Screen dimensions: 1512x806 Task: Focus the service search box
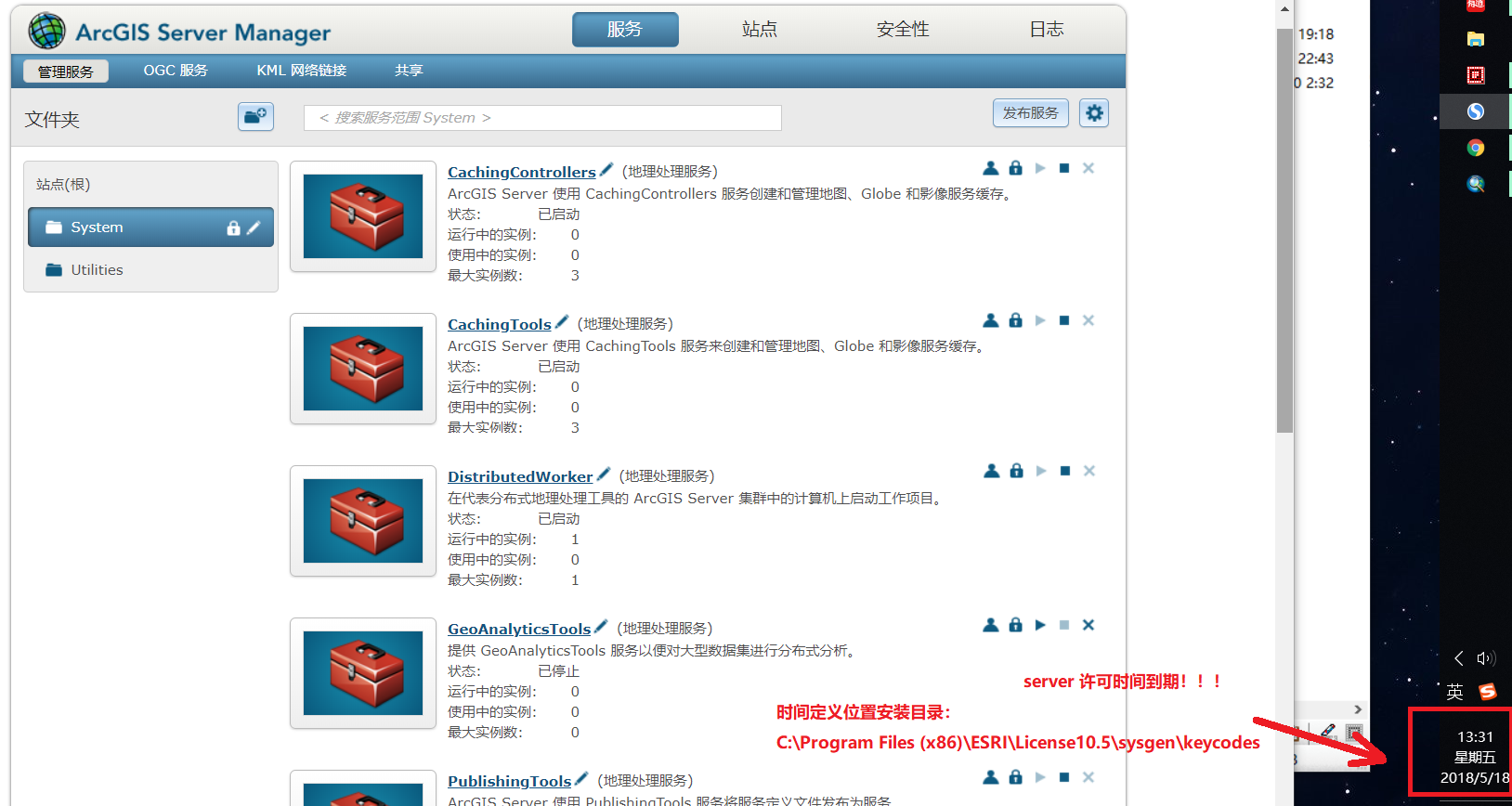[542, 118]
